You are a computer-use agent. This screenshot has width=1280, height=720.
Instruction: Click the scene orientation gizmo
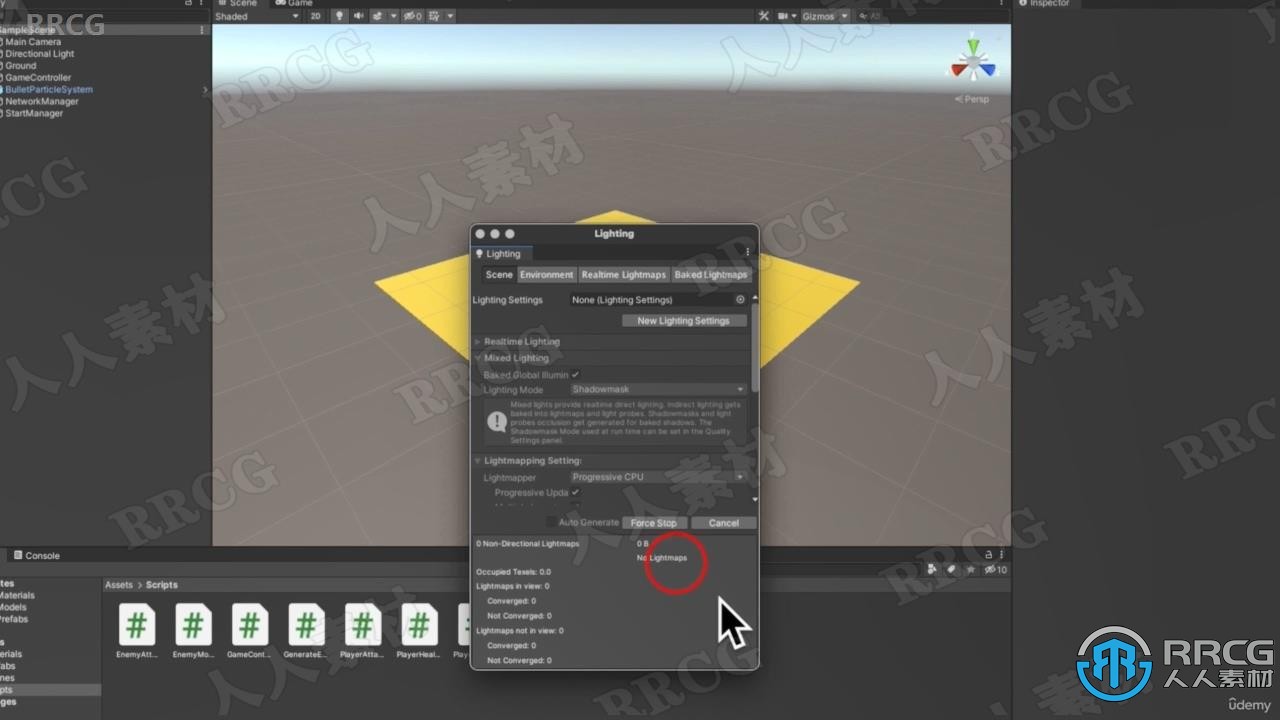(973, 62)
